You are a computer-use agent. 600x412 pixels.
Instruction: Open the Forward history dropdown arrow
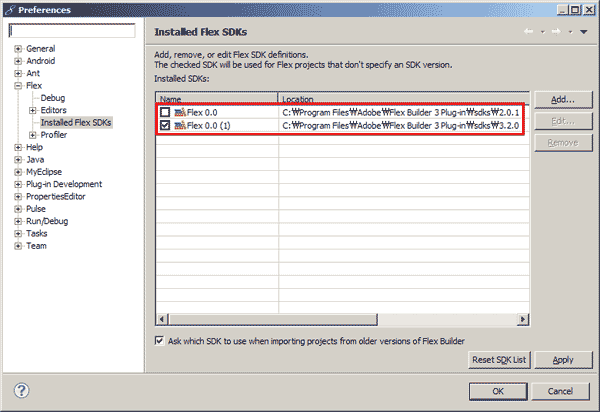(570, 32)
